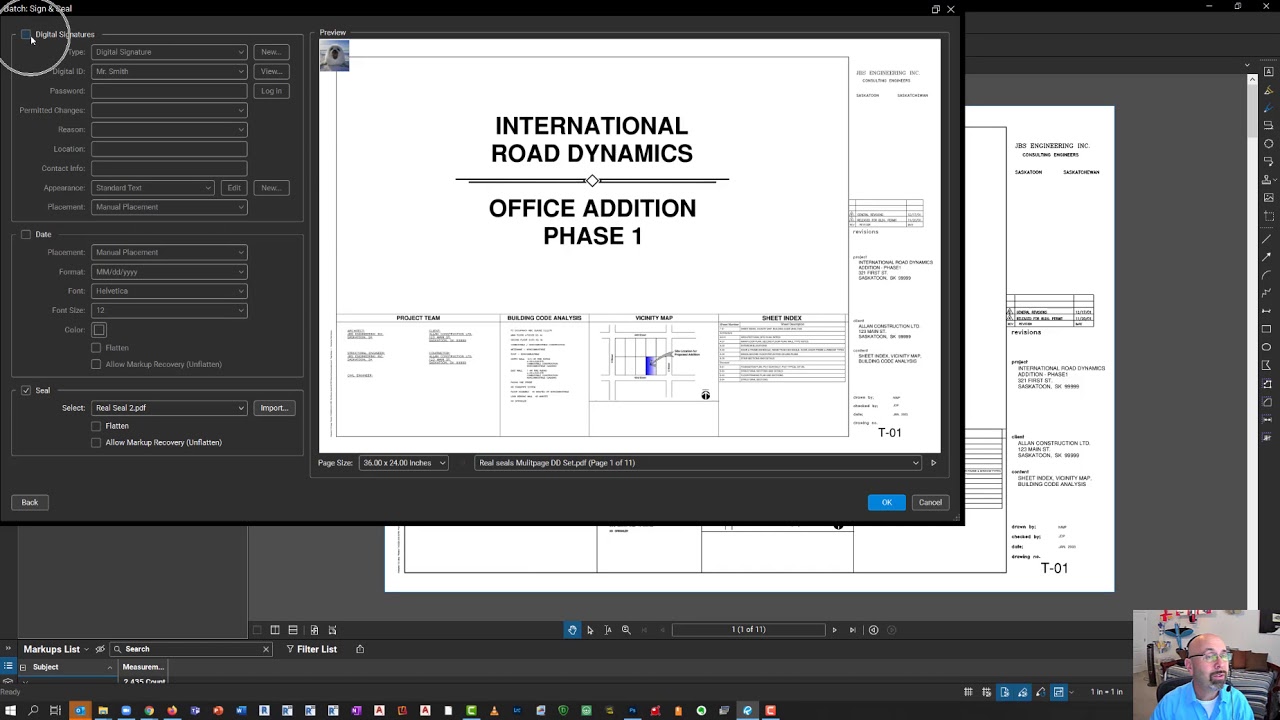This screenshot has width=1280, height=720.
Task: Open file dropdown Real seals Multipage DD Set.pdf
Action: 698,463
